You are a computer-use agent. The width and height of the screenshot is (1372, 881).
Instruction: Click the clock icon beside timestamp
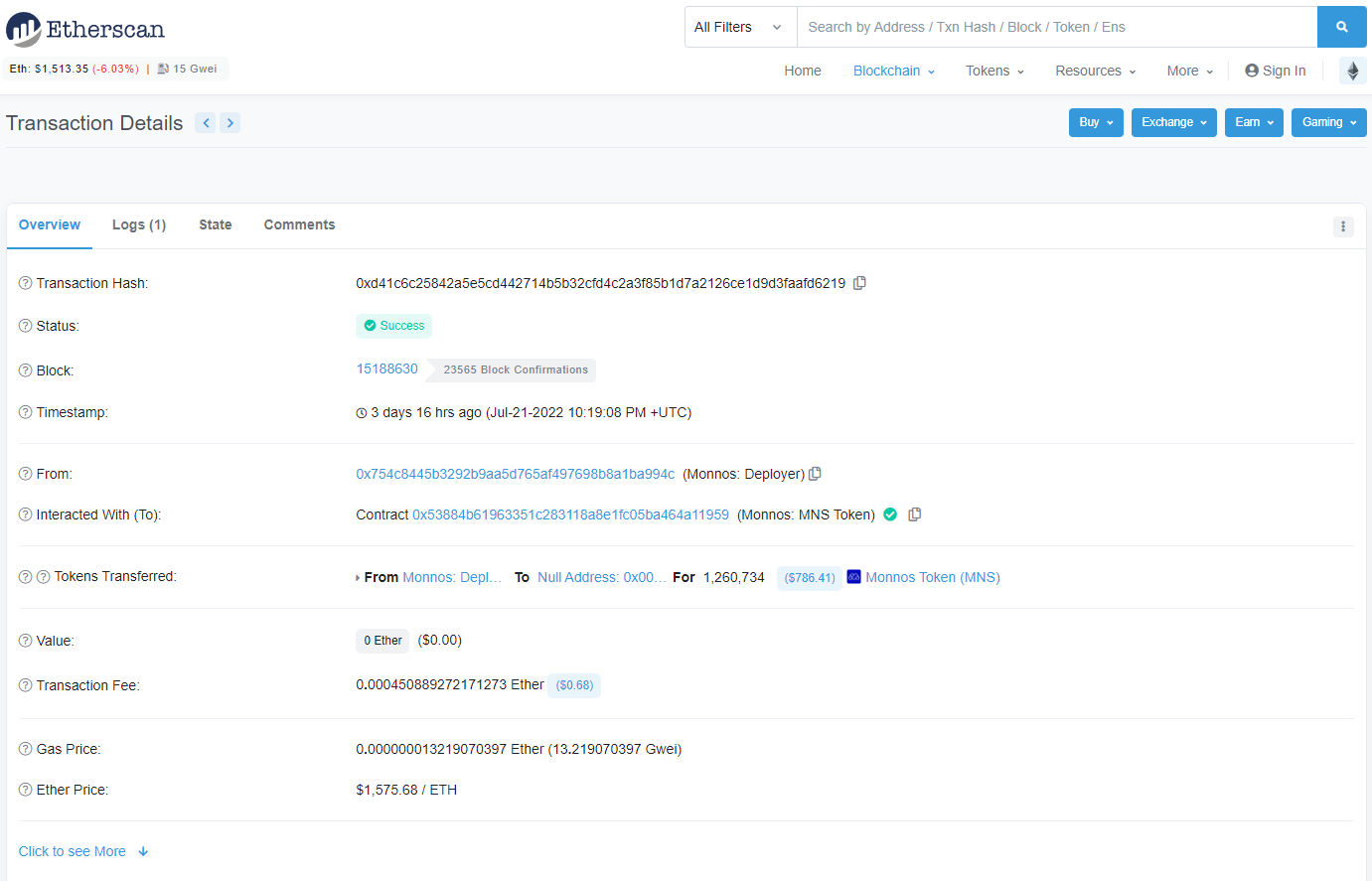point(362,413)
